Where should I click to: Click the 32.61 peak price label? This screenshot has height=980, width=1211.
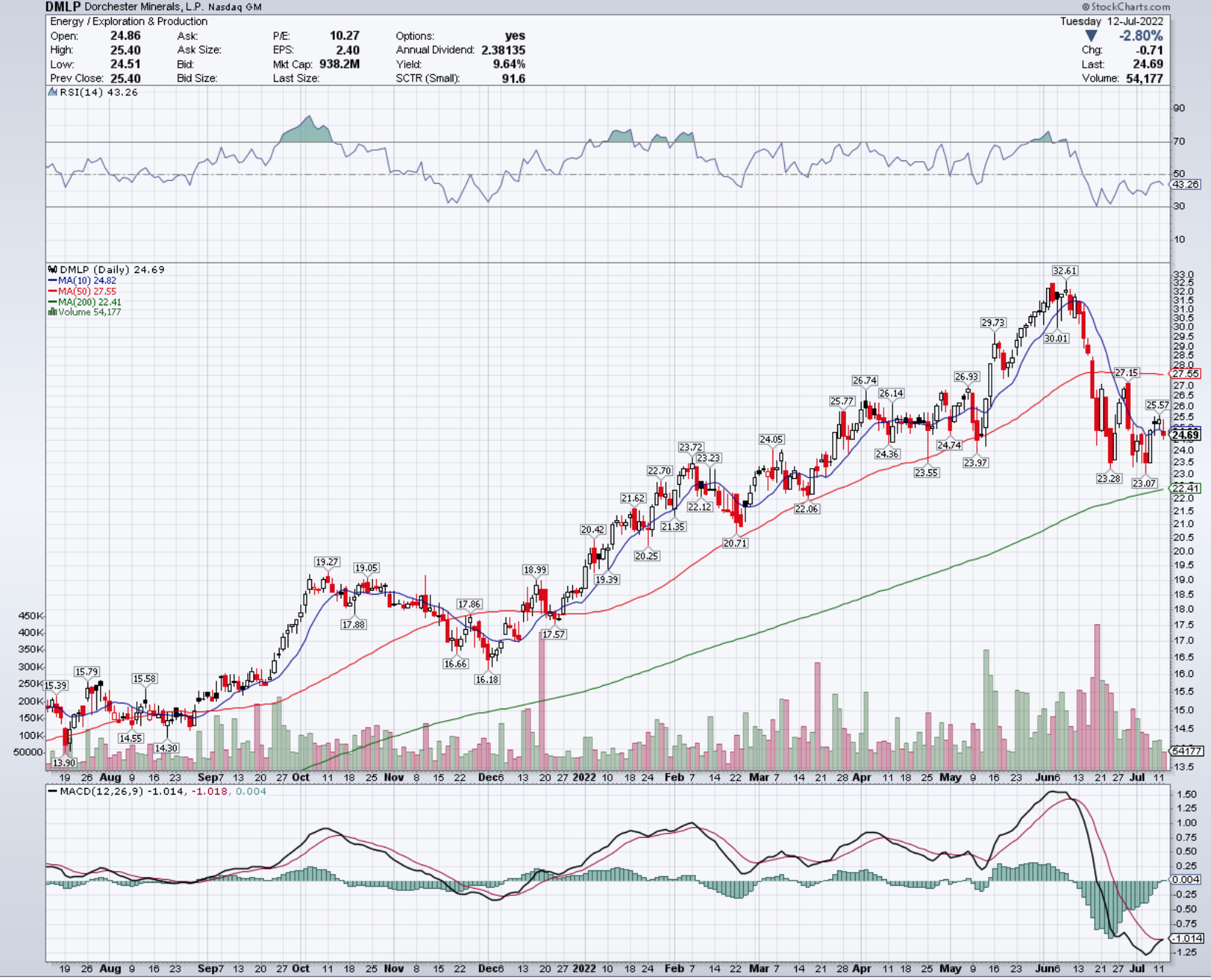pos(1065,271)
